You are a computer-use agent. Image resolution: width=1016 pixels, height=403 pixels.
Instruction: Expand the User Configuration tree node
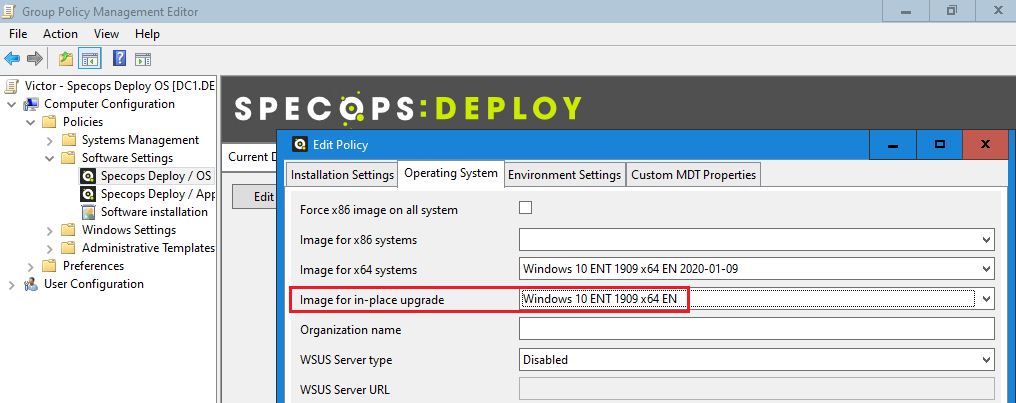[x=11, y=284]
